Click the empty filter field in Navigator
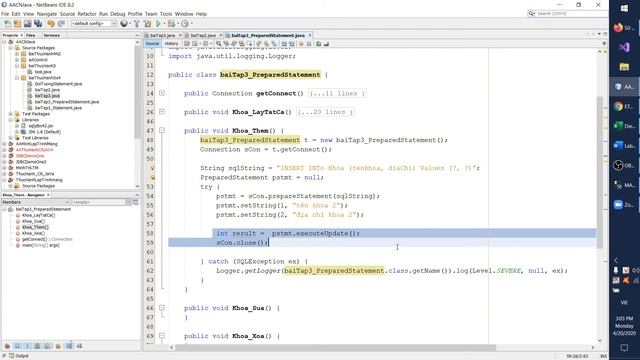This screenshot has height=360, width=640. tap(98, 202)
